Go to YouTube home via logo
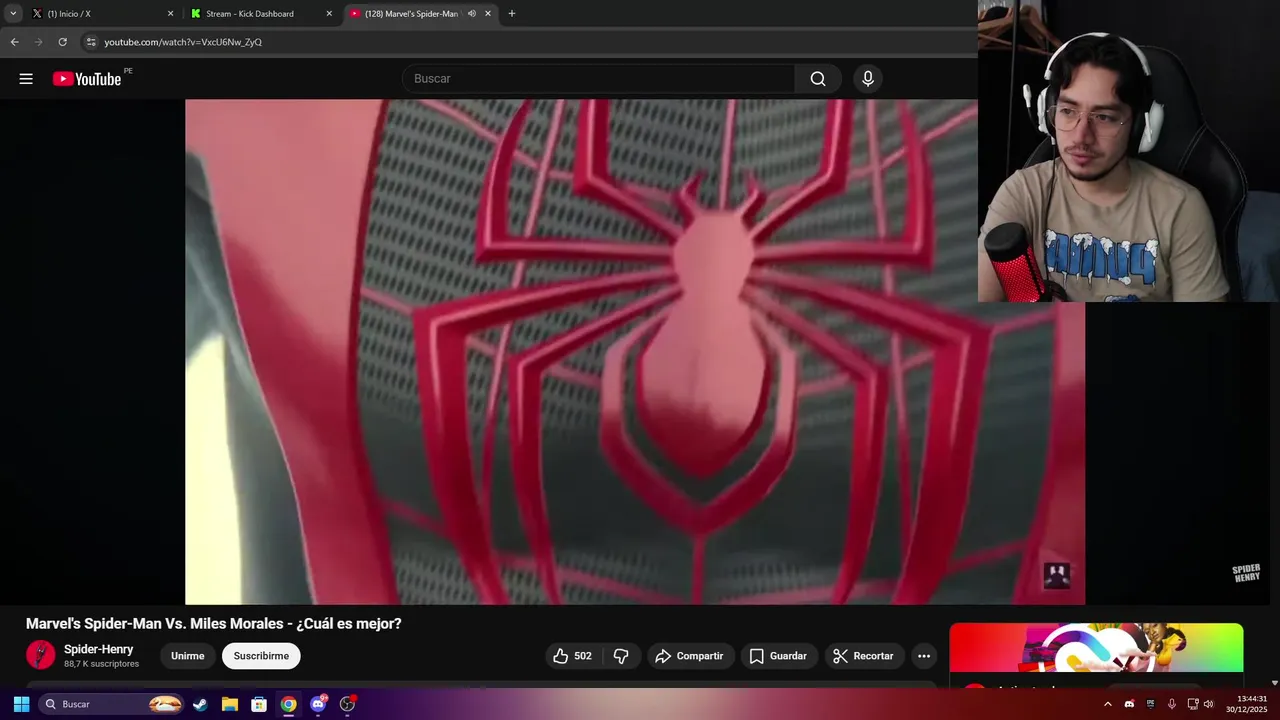This screenshot has height=720, width=1280. (x=87, y=79)
